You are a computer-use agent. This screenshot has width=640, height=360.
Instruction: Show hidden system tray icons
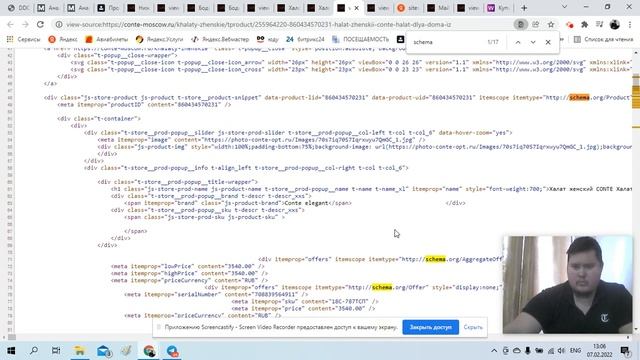click(x=494, y=351)
